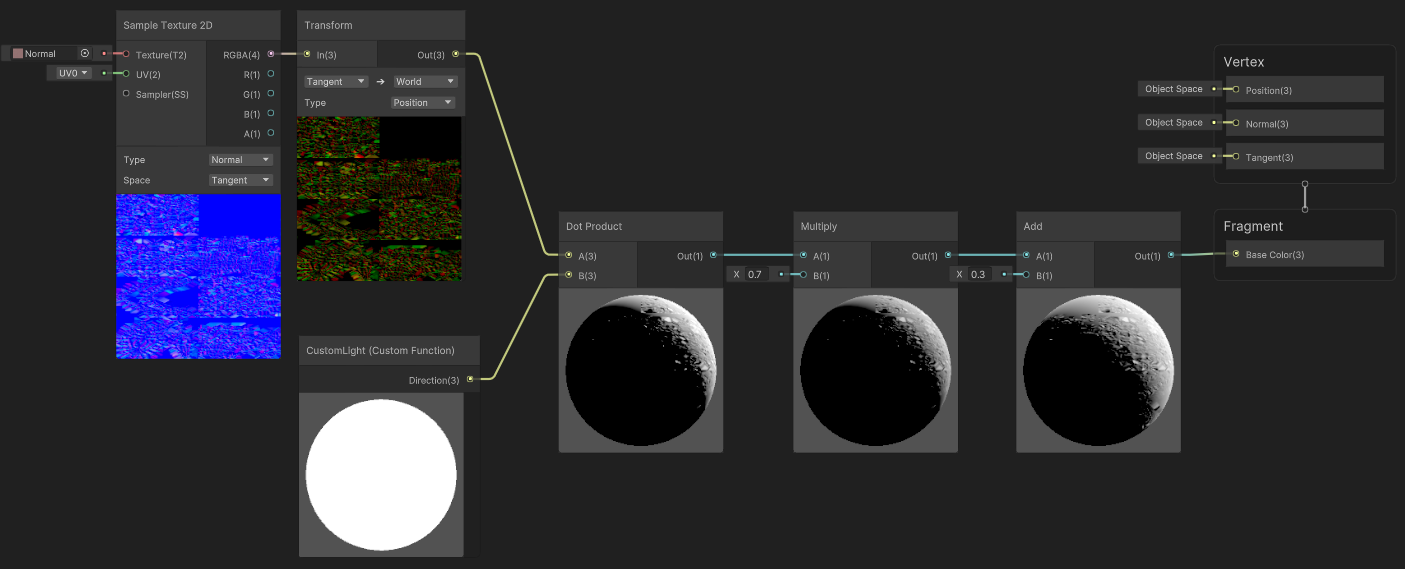This screenshot has width=1405, height=569.
Task: Click the A(1) output port on Sample Texture
Action: pos(271,133)
